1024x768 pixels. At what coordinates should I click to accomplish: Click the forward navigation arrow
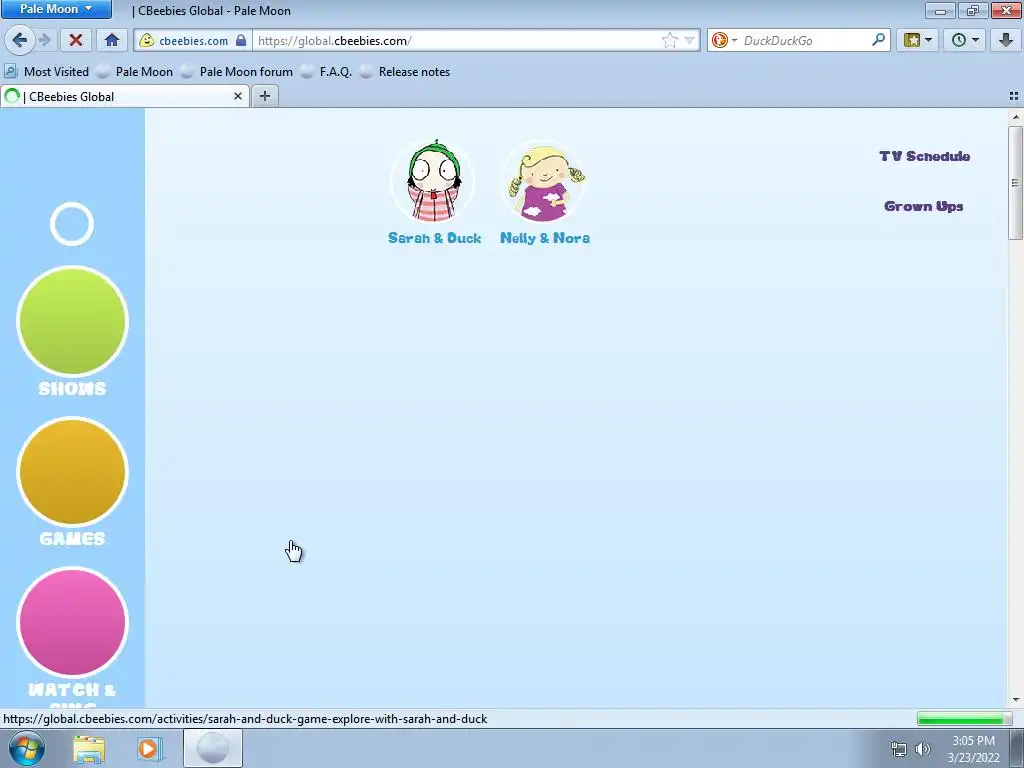click(x=45, y=40)
